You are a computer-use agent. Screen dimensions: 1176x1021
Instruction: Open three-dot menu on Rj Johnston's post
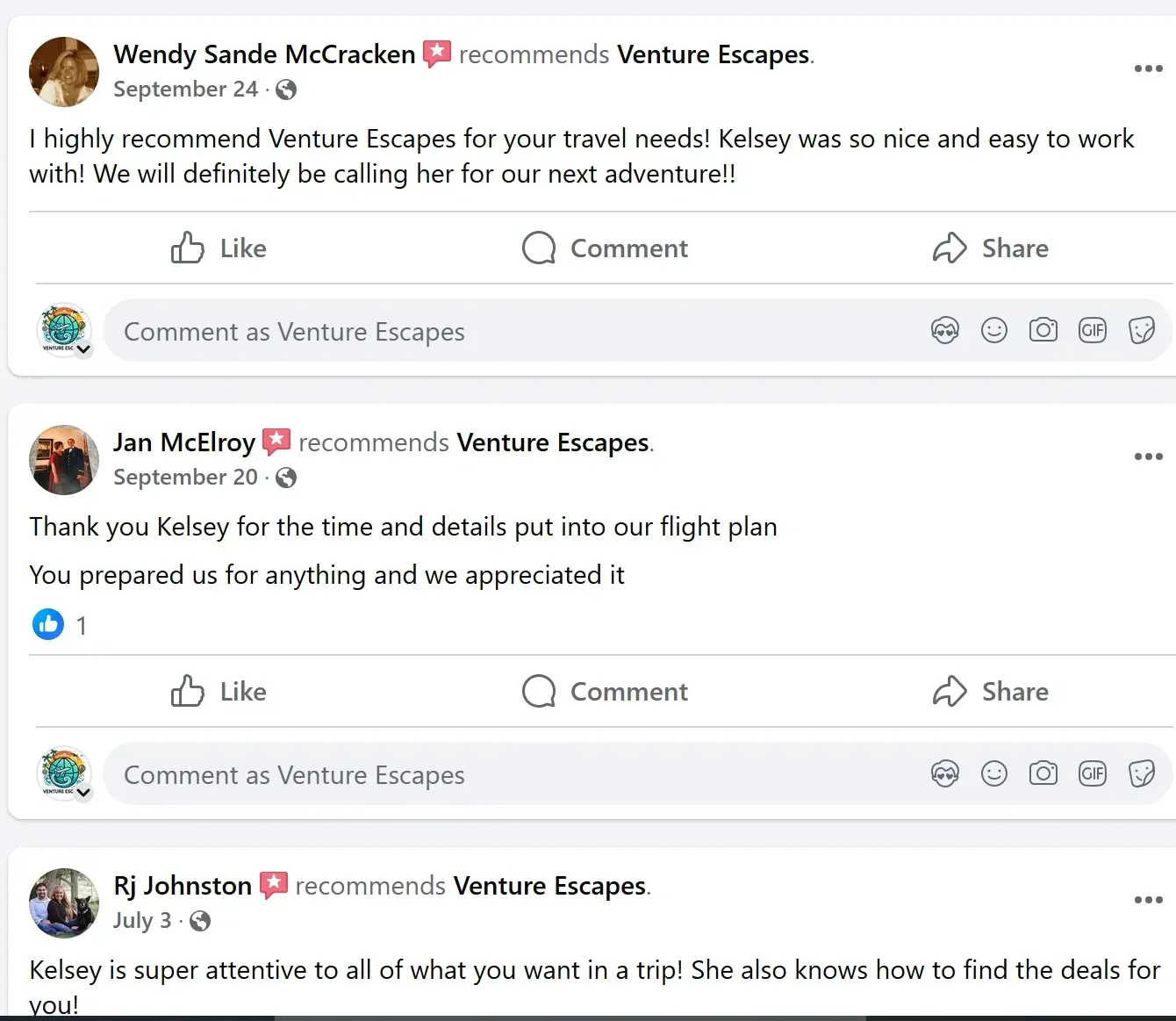pyautogui.click(x=1148, y=900)
